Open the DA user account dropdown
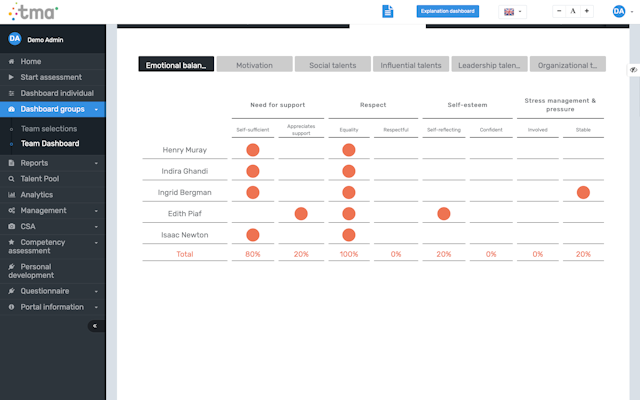This screenshot has height=400, width=640. click(622, 11)
